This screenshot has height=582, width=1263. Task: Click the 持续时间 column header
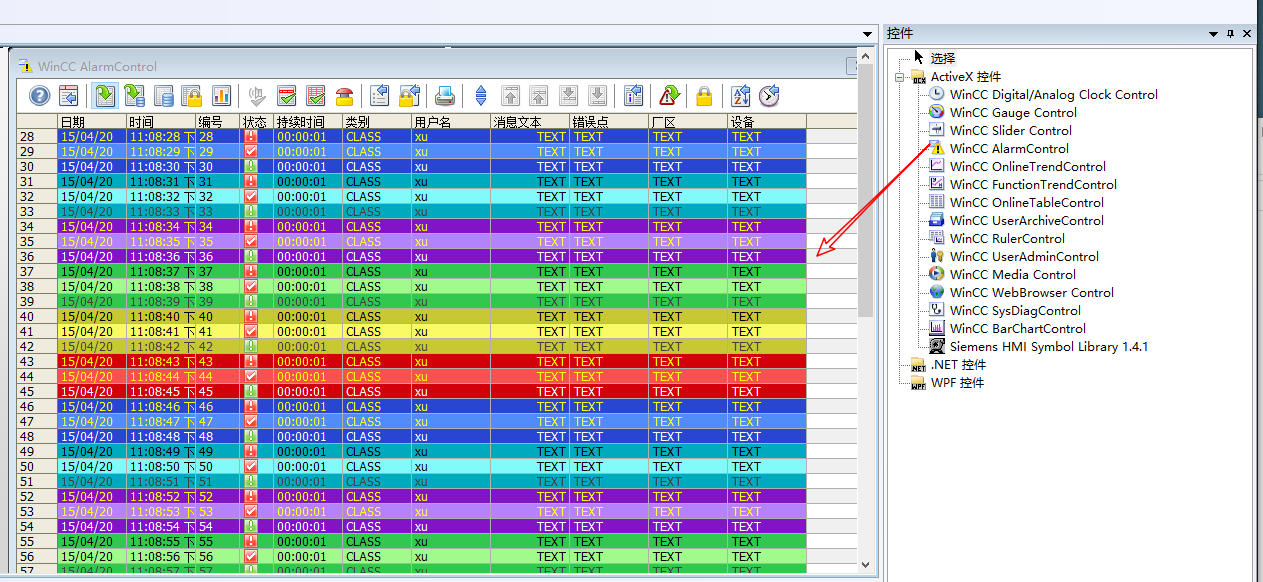(308, 121)
